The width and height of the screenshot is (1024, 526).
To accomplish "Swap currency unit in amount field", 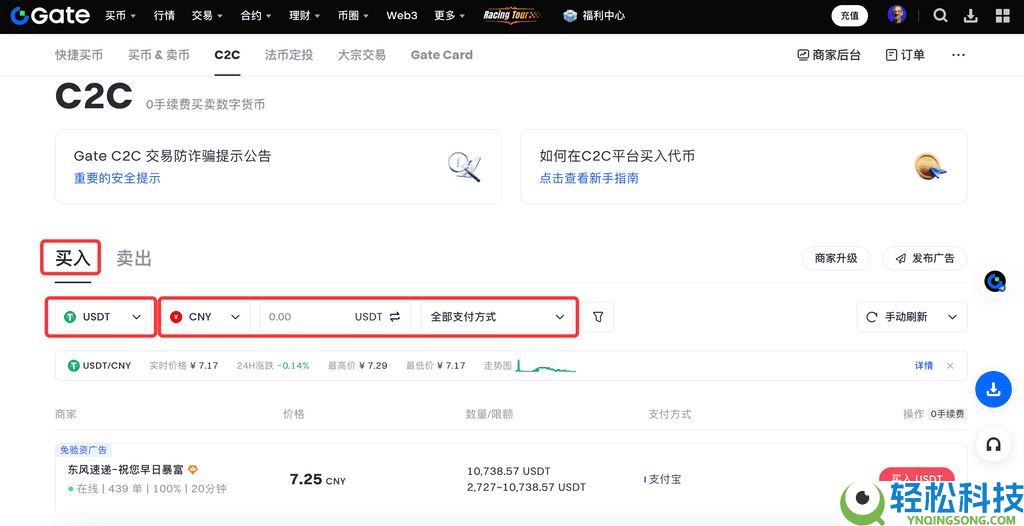I will 395,317.
